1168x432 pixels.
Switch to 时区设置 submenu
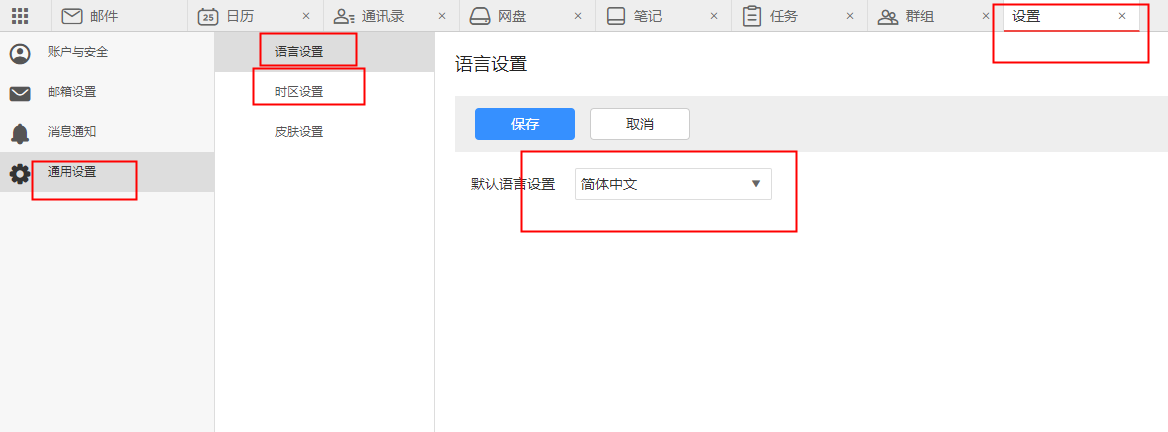click(299, 92)
